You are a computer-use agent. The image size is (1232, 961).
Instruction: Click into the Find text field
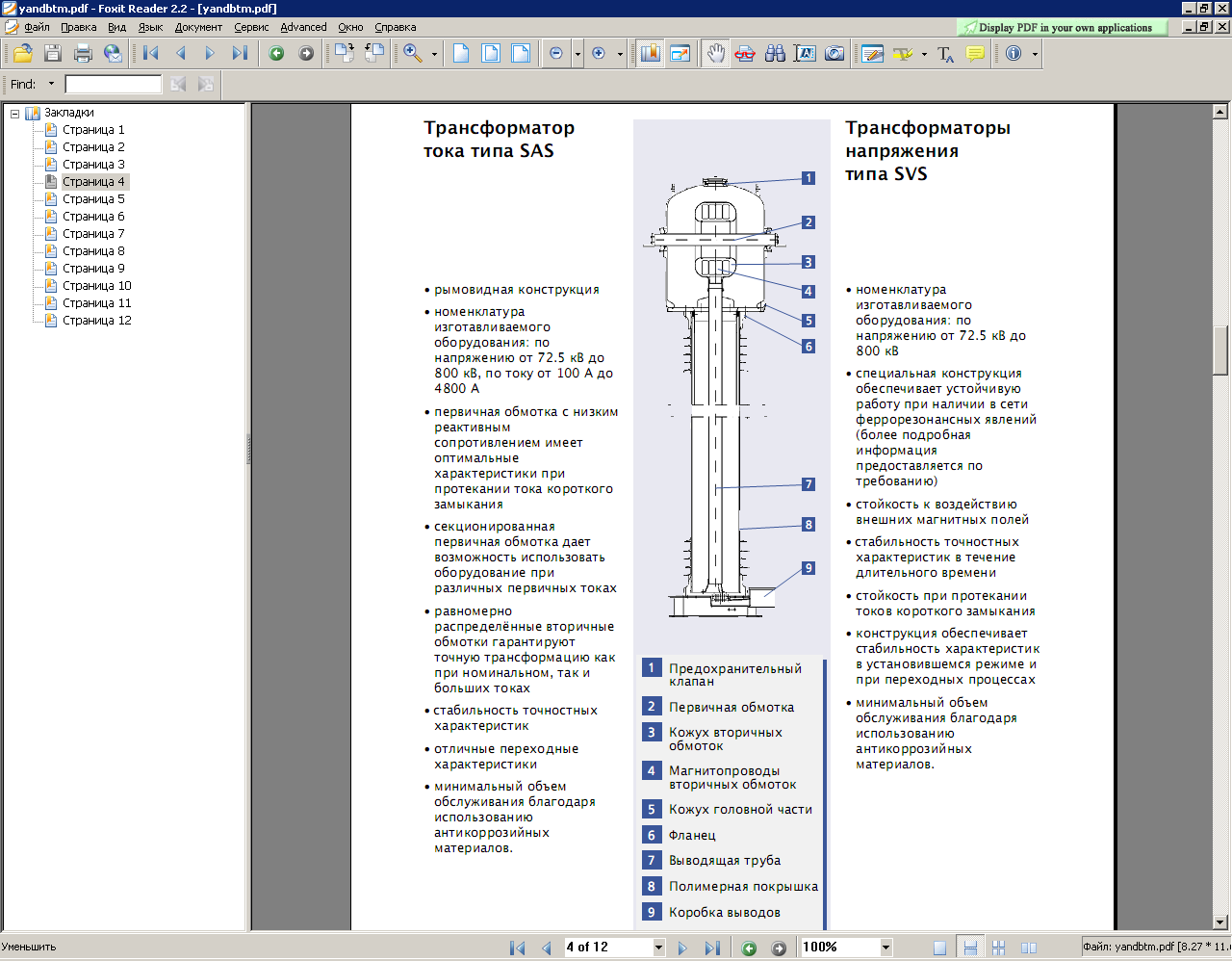tap(113, 85)
